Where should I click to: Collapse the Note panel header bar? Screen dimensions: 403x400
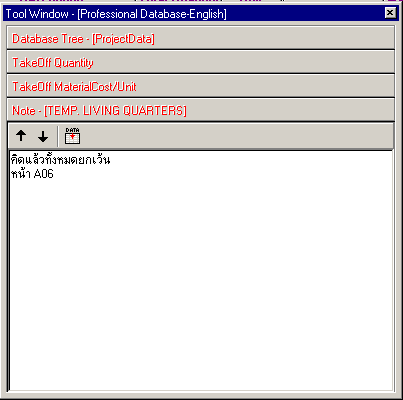(x=201, y=110)
